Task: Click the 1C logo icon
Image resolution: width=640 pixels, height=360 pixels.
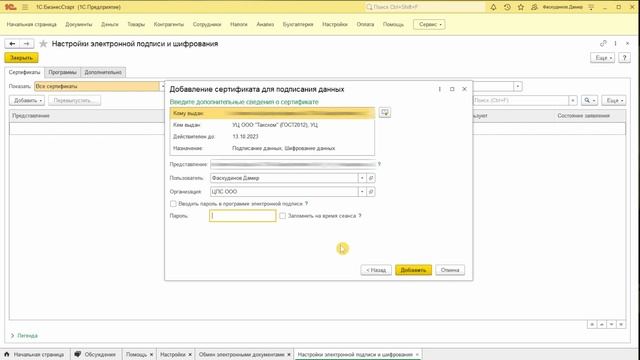Action: pos(11,7)
